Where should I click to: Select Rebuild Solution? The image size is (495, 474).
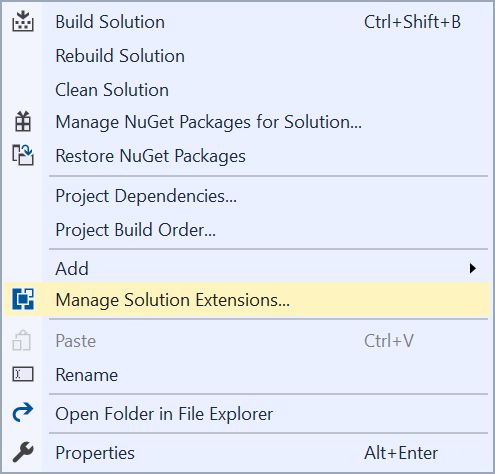(247, 56)
